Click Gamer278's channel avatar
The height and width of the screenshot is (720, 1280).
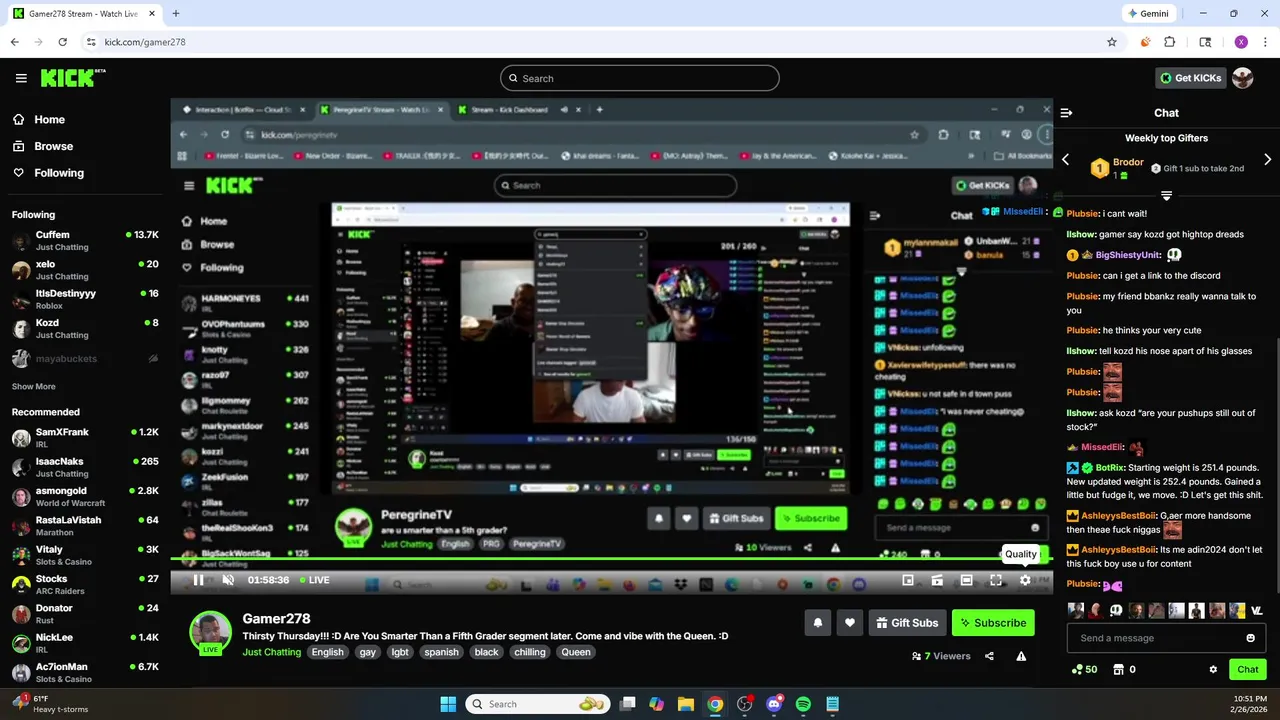point(210,632)
